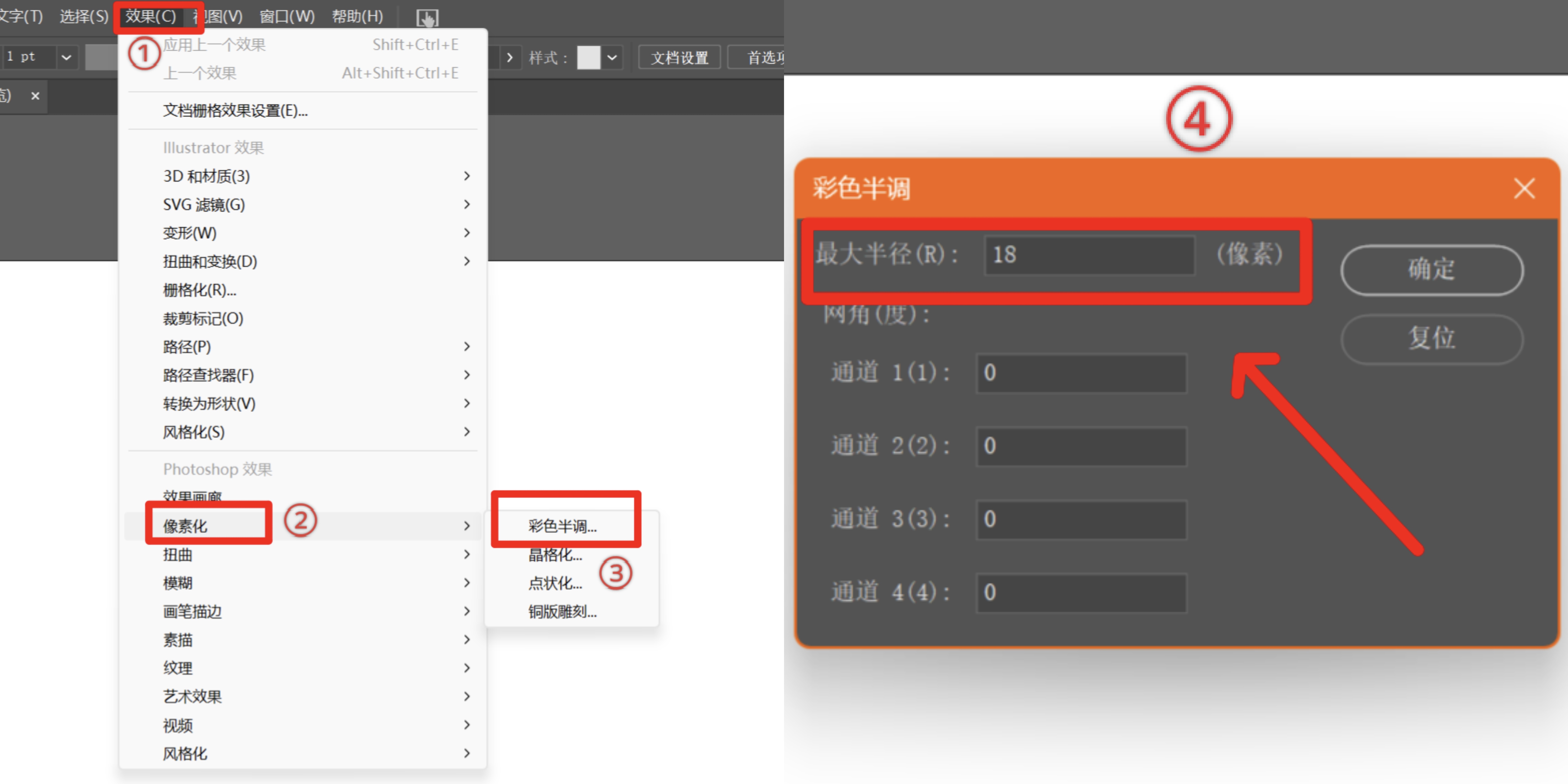This screenshot has width=1568, height=784.
Task: Open the 素描 submenu
Action: pos(302,640)
